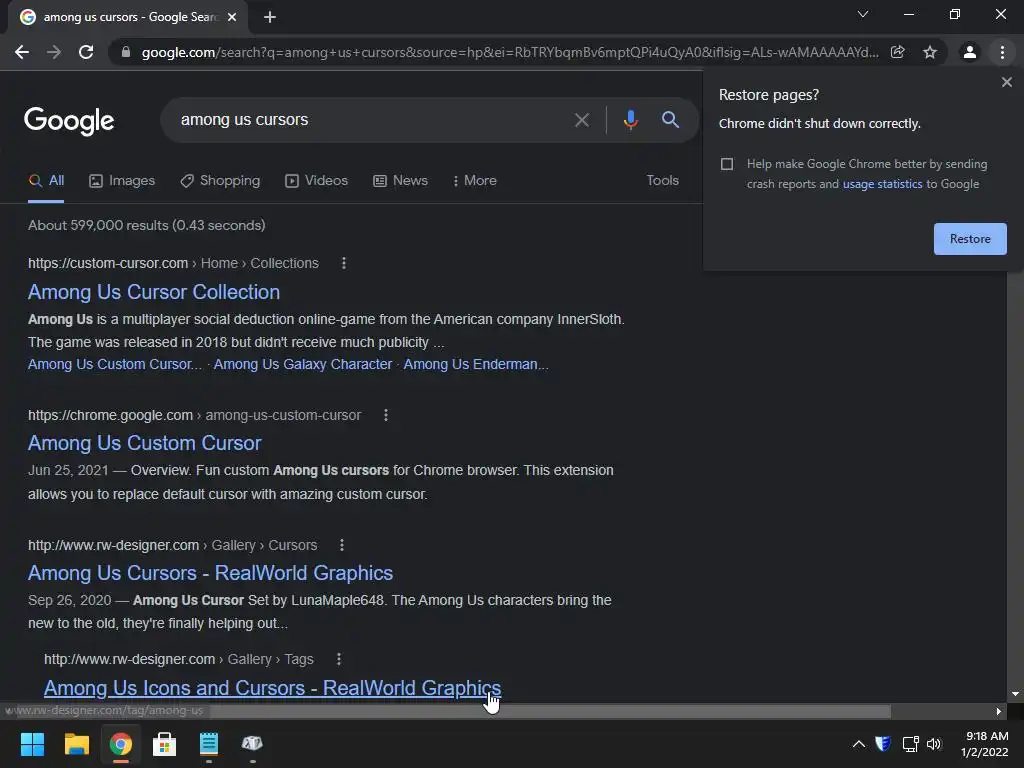1024x768 pixels.
Task: Open options for rw-designer Gallery Tags result
Action: tap(338, 660)
